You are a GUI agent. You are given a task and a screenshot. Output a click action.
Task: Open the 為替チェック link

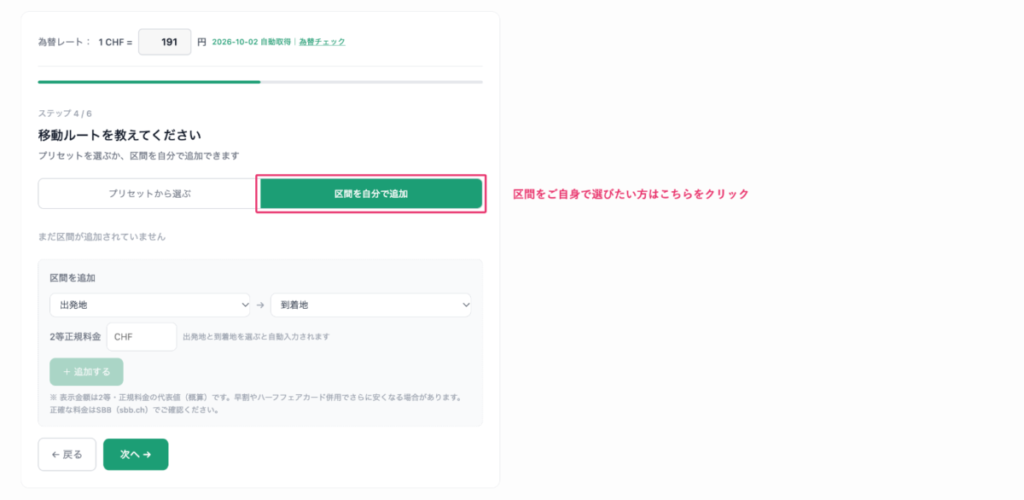pyautogui.click(x=322, y=42)
